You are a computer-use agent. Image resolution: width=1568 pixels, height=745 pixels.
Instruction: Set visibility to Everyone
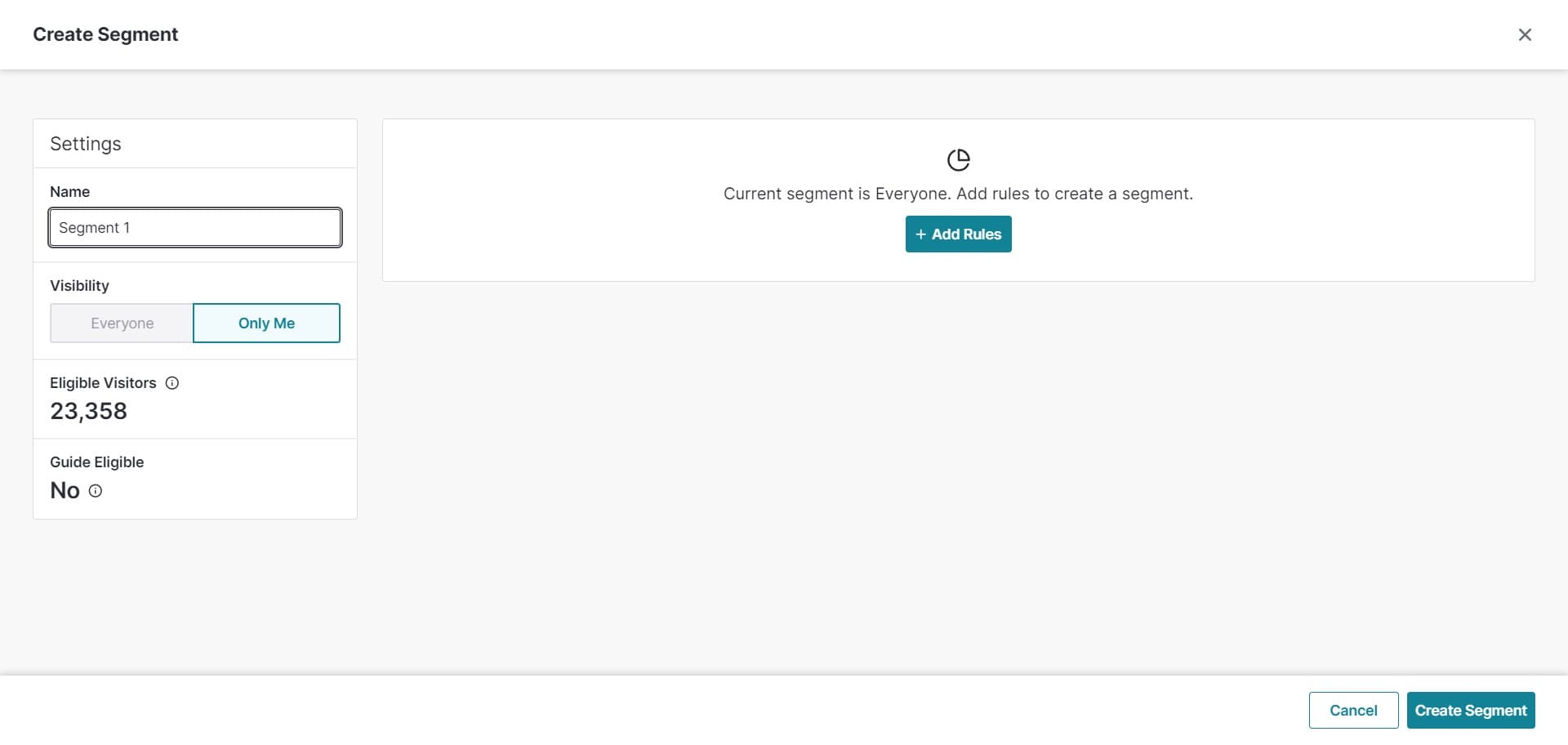[122, 323]
